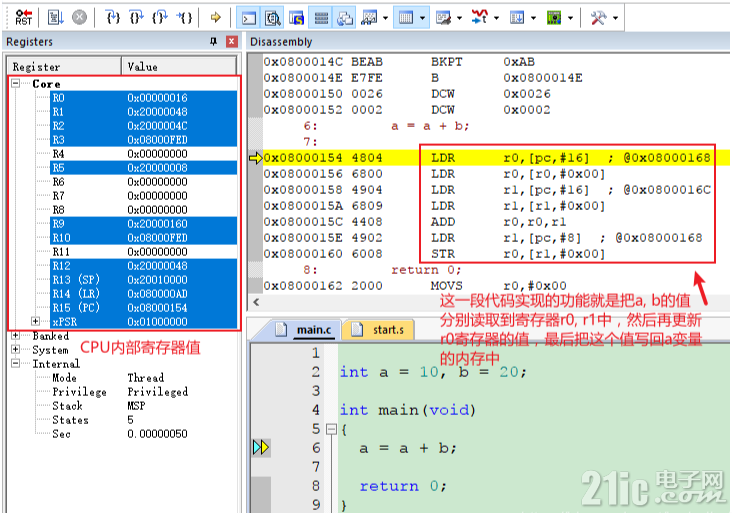Viewport: 735px width, 513px height.
Task: Click the Value column header
Action: [x=179, y=67]
